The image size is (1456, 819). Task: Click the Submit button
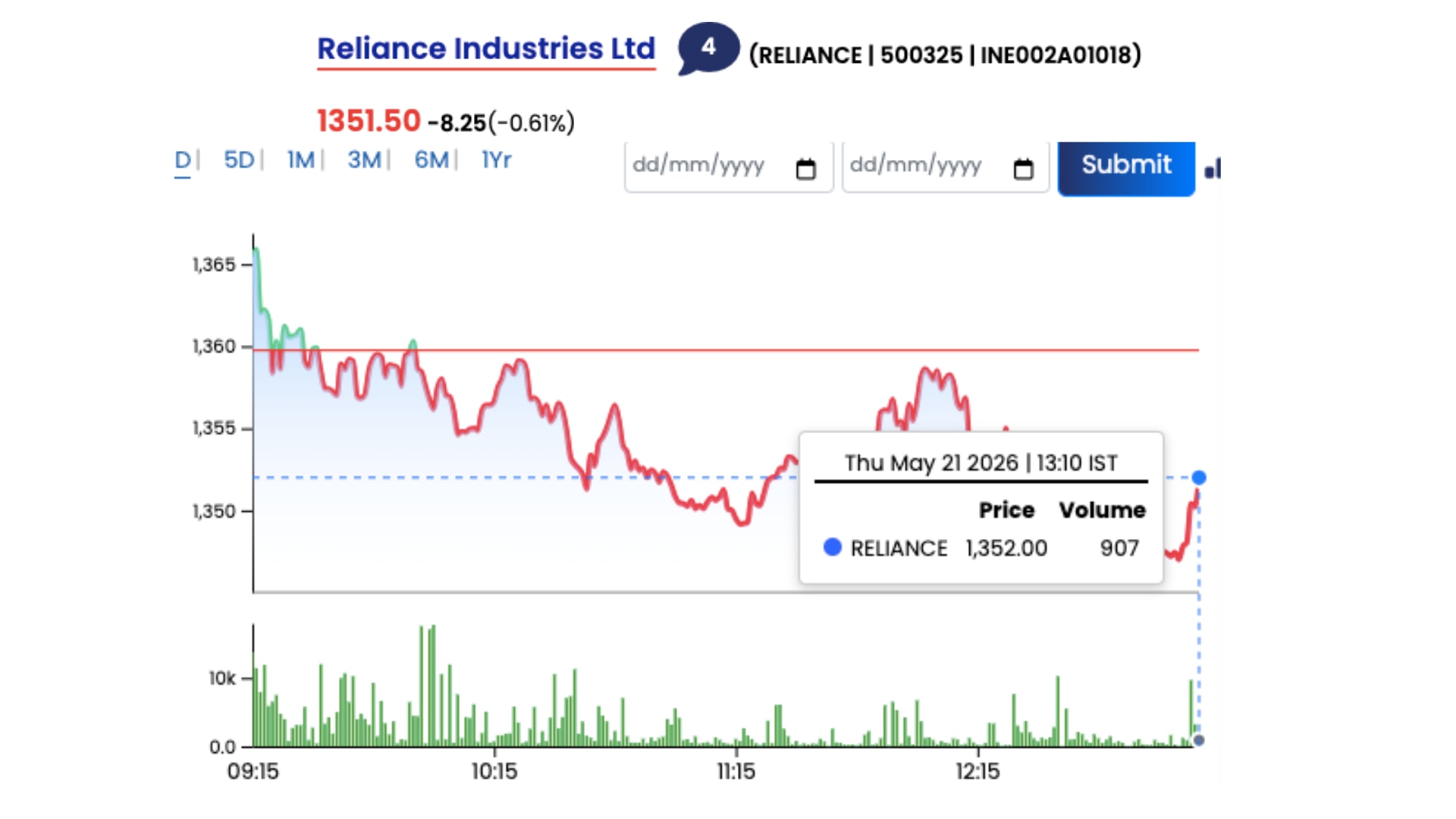[1126, 168]
